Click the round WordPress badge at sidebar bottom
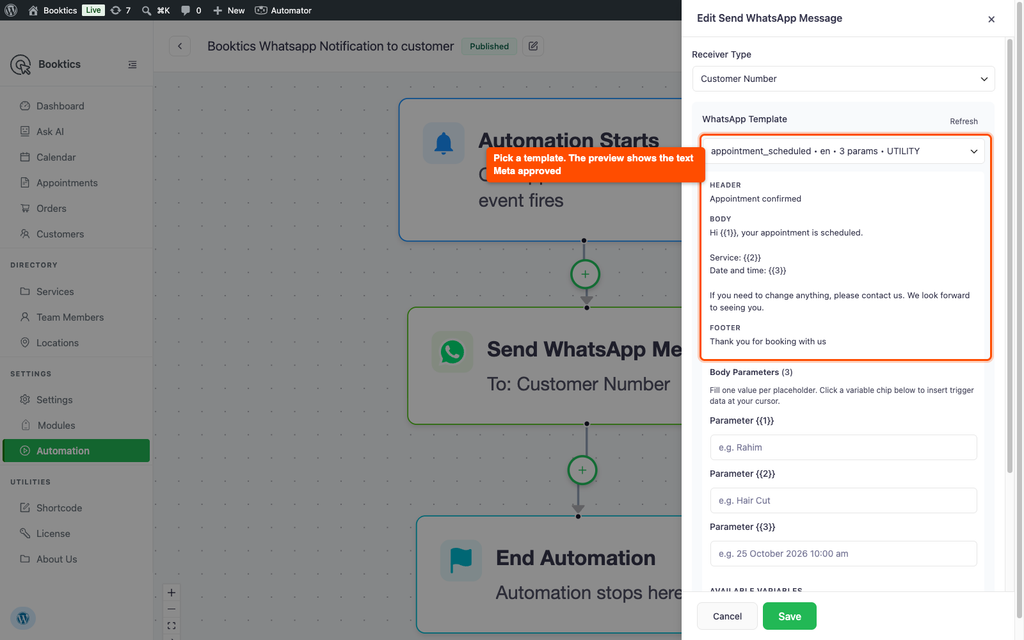 point(23,618)
